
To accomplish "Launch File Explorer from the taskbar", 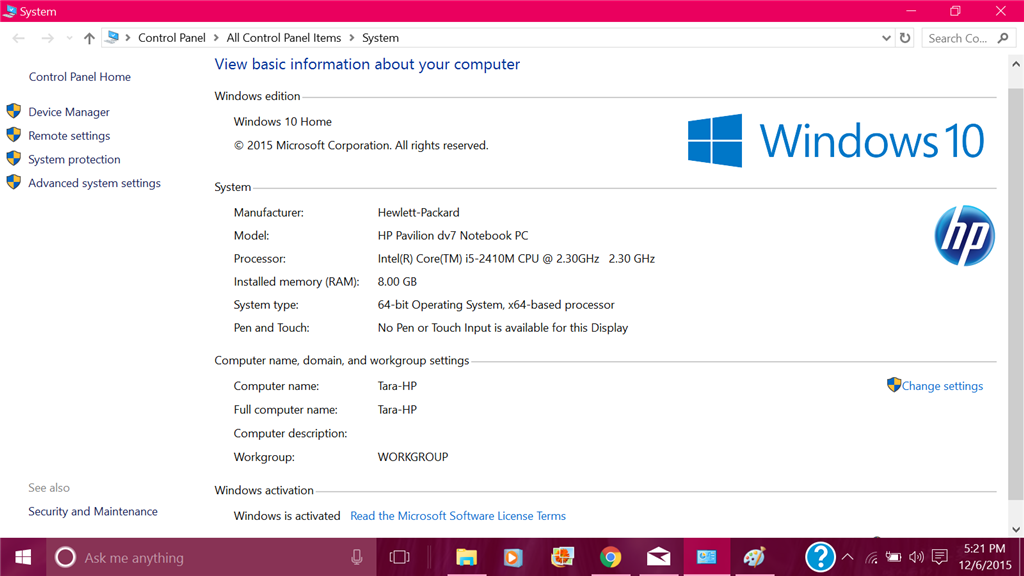I will point(466,557).
